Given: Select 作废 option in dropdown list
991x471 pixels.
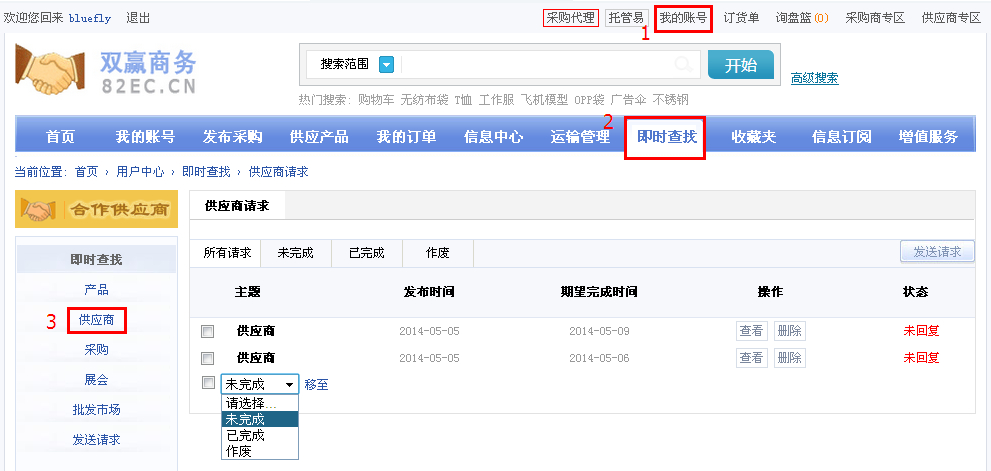Looking at the screenshot, I should click(239, 451).
